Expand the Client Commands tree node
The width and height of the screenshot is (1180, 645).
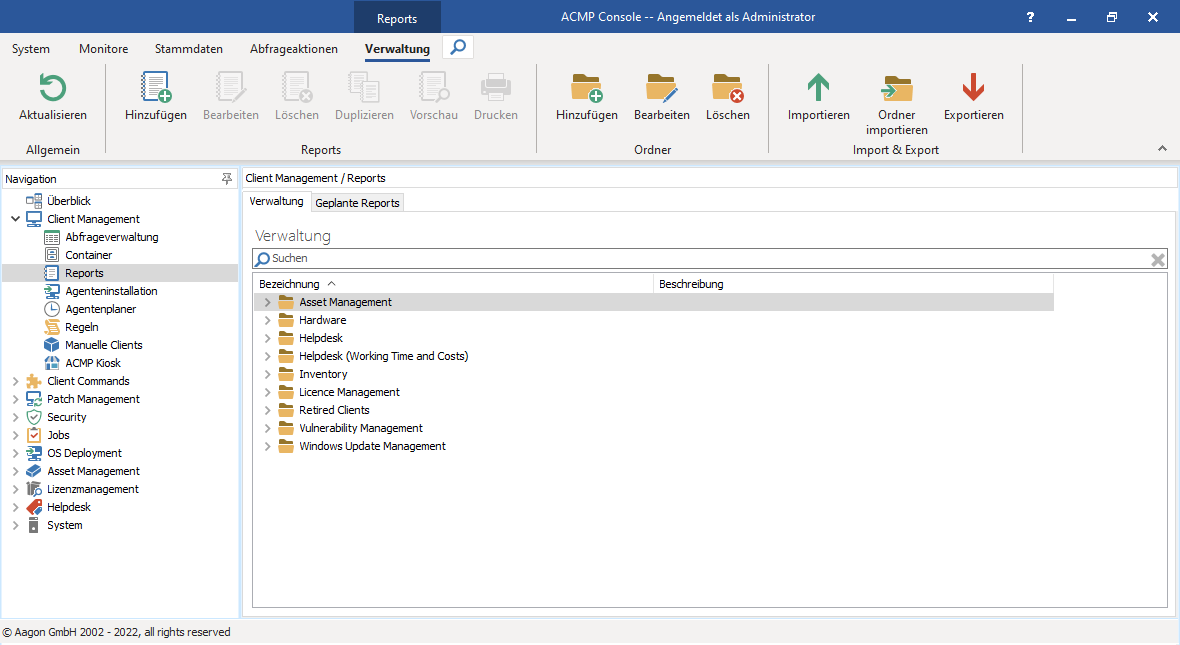pos(15,382)
